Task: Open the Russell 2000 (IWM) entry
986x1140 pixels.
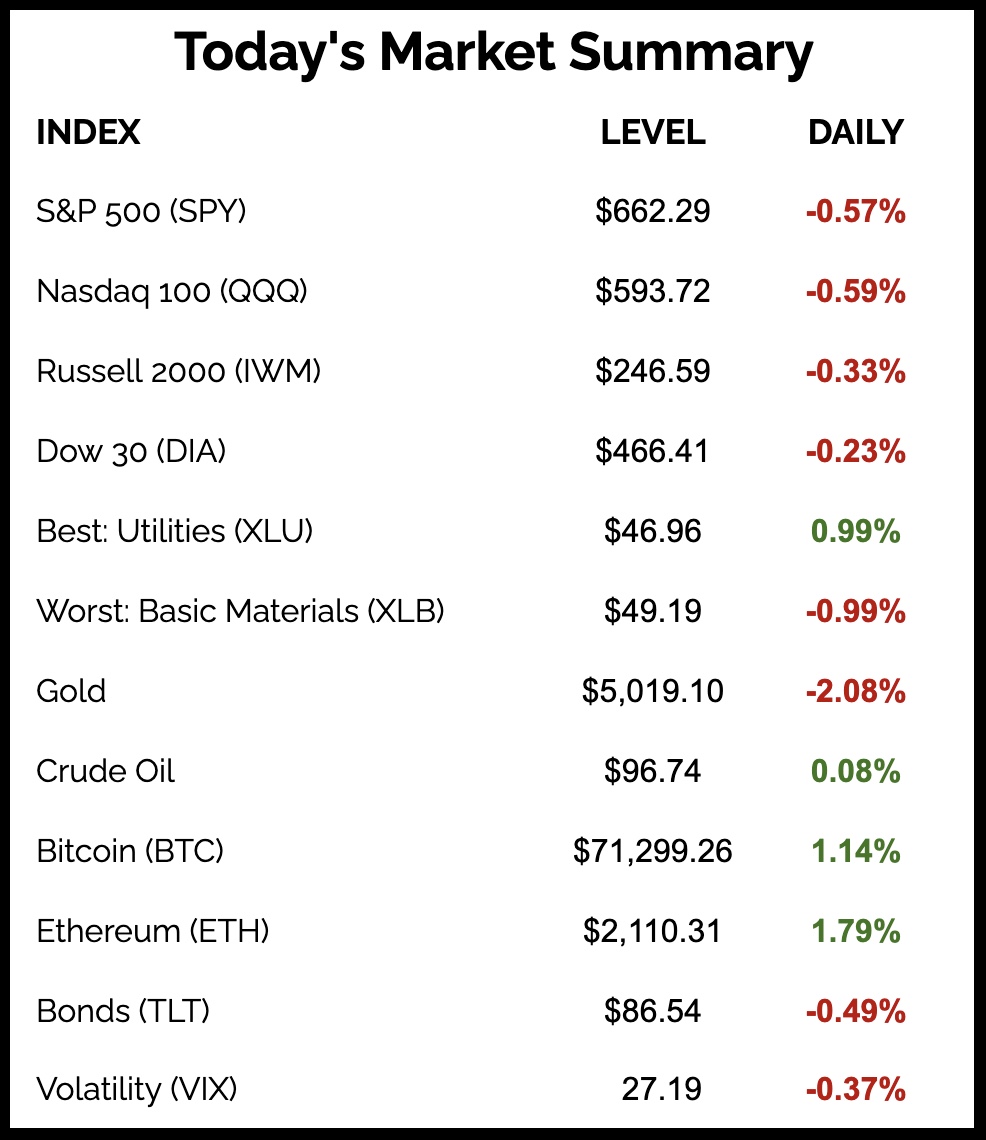Action: coord(179,371)
